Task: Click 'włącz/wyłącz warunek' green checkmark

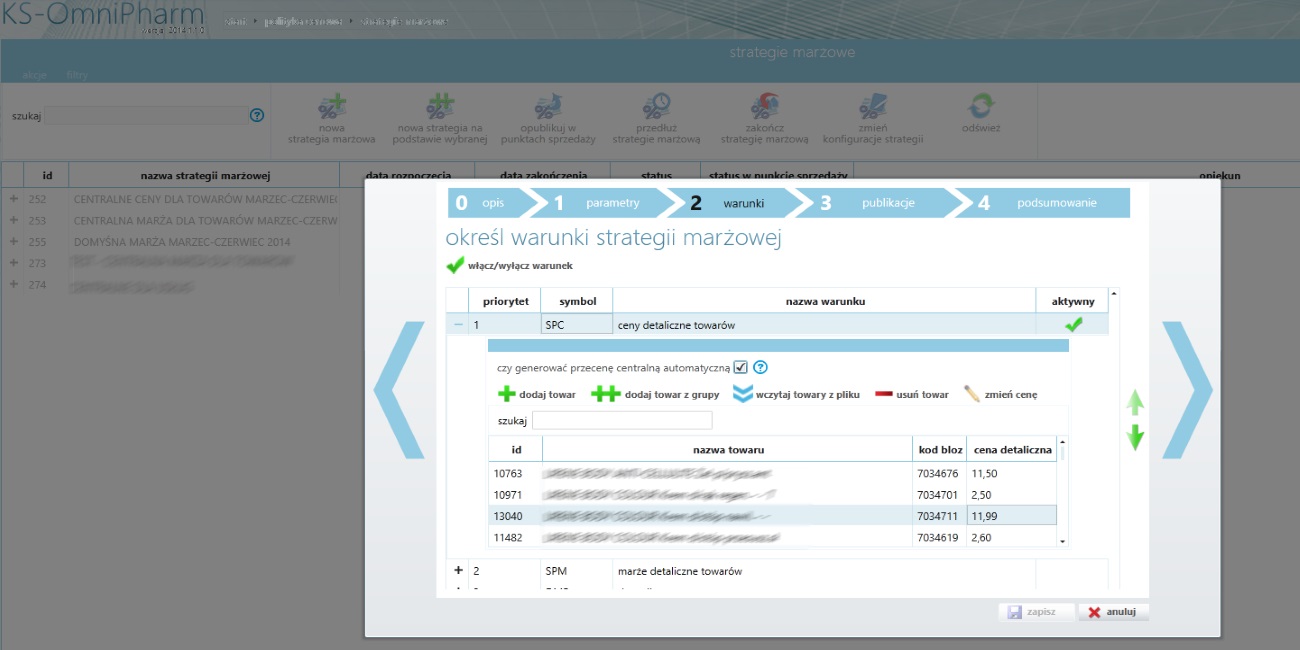Action: click(455, 266)
